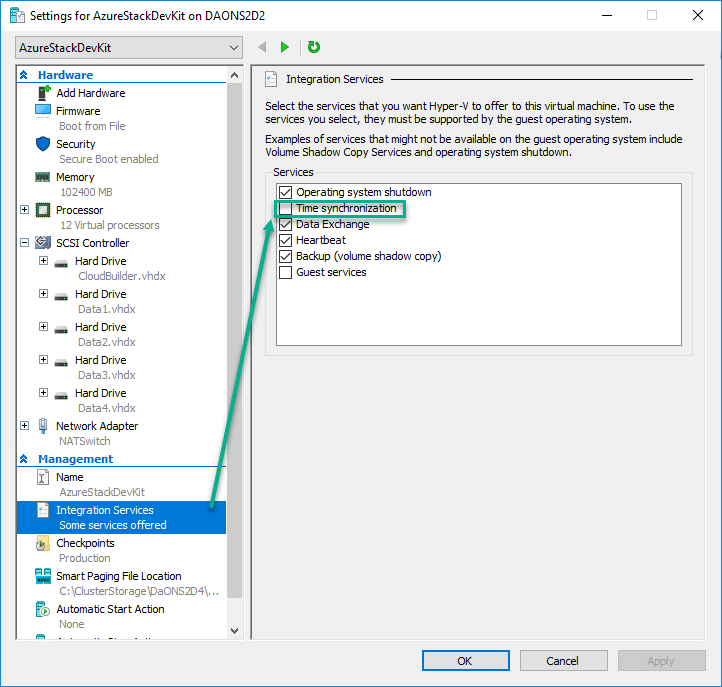Click the Add Hardware icon
722x687 pixels.
[x=43, y=93]
